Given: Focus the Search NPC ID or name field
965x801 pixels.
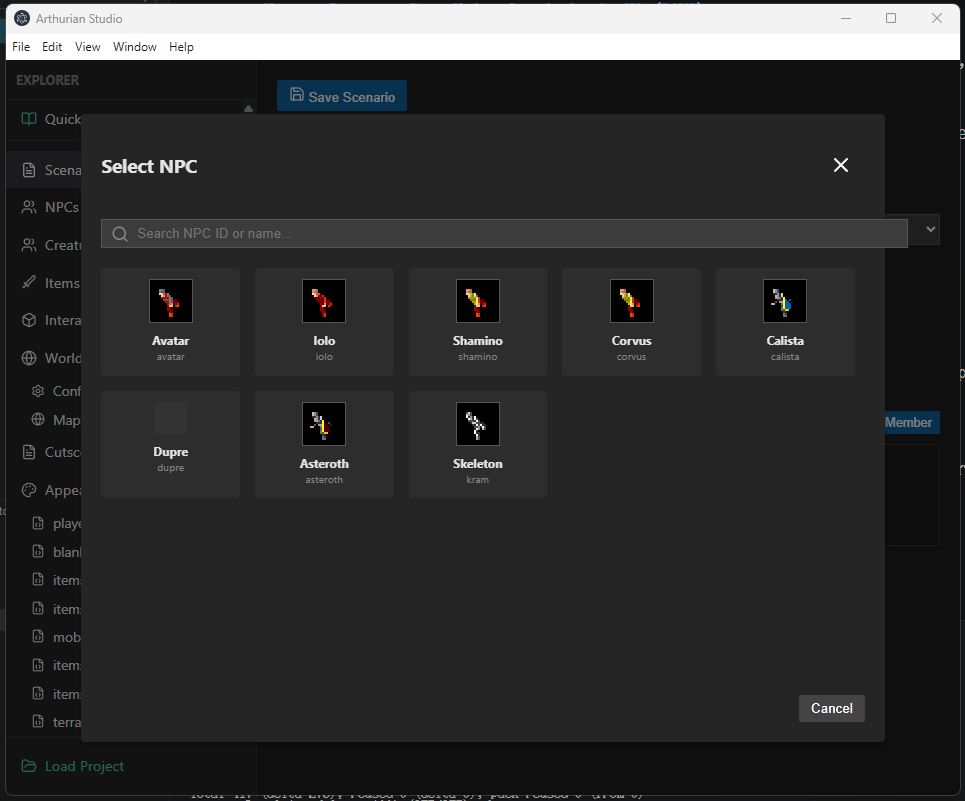Looking at the screenshot, I should click(504, 233).
